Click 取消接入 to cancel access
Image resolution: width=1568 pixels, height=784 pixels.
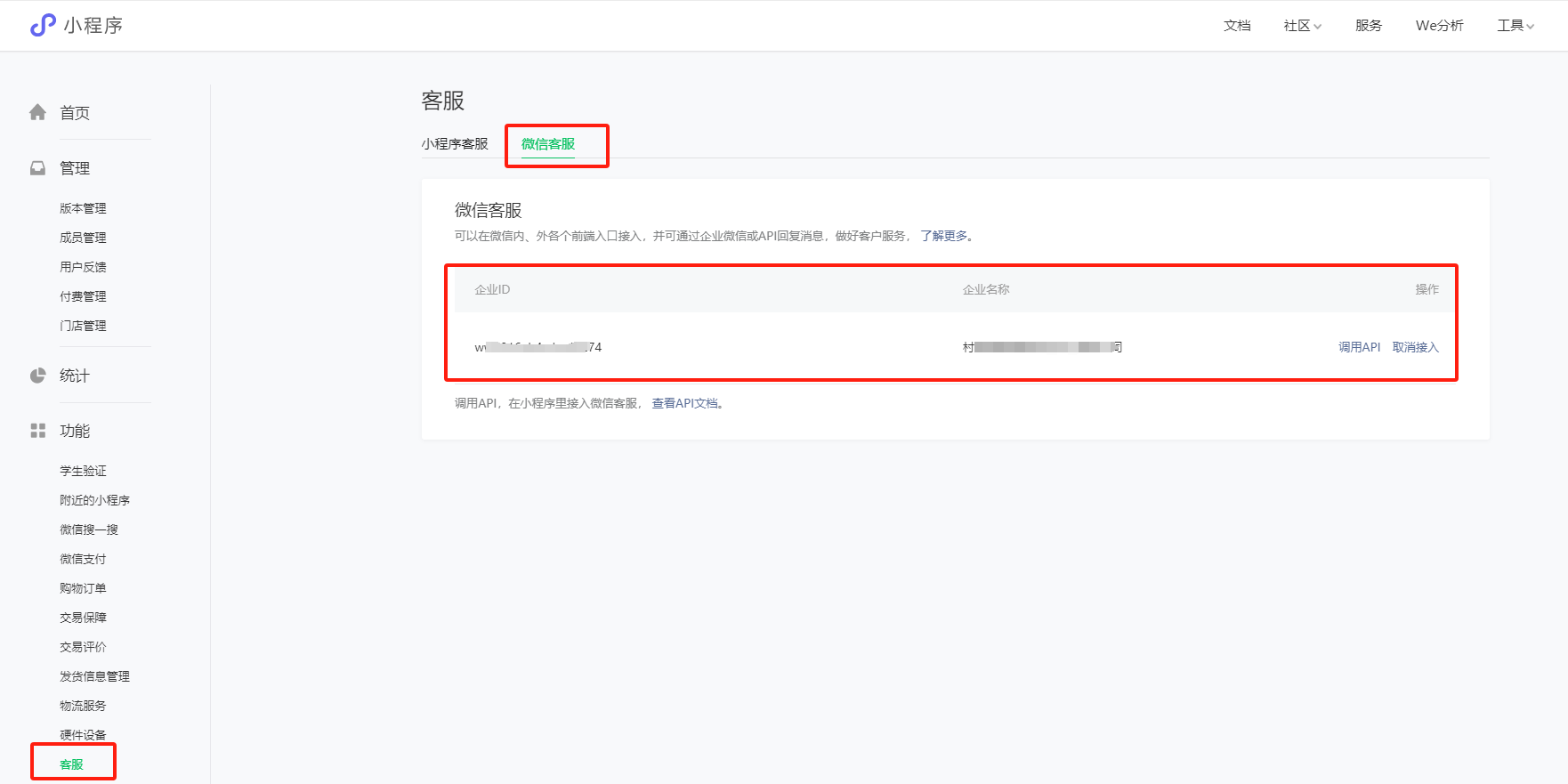(x=1415, y=347)
